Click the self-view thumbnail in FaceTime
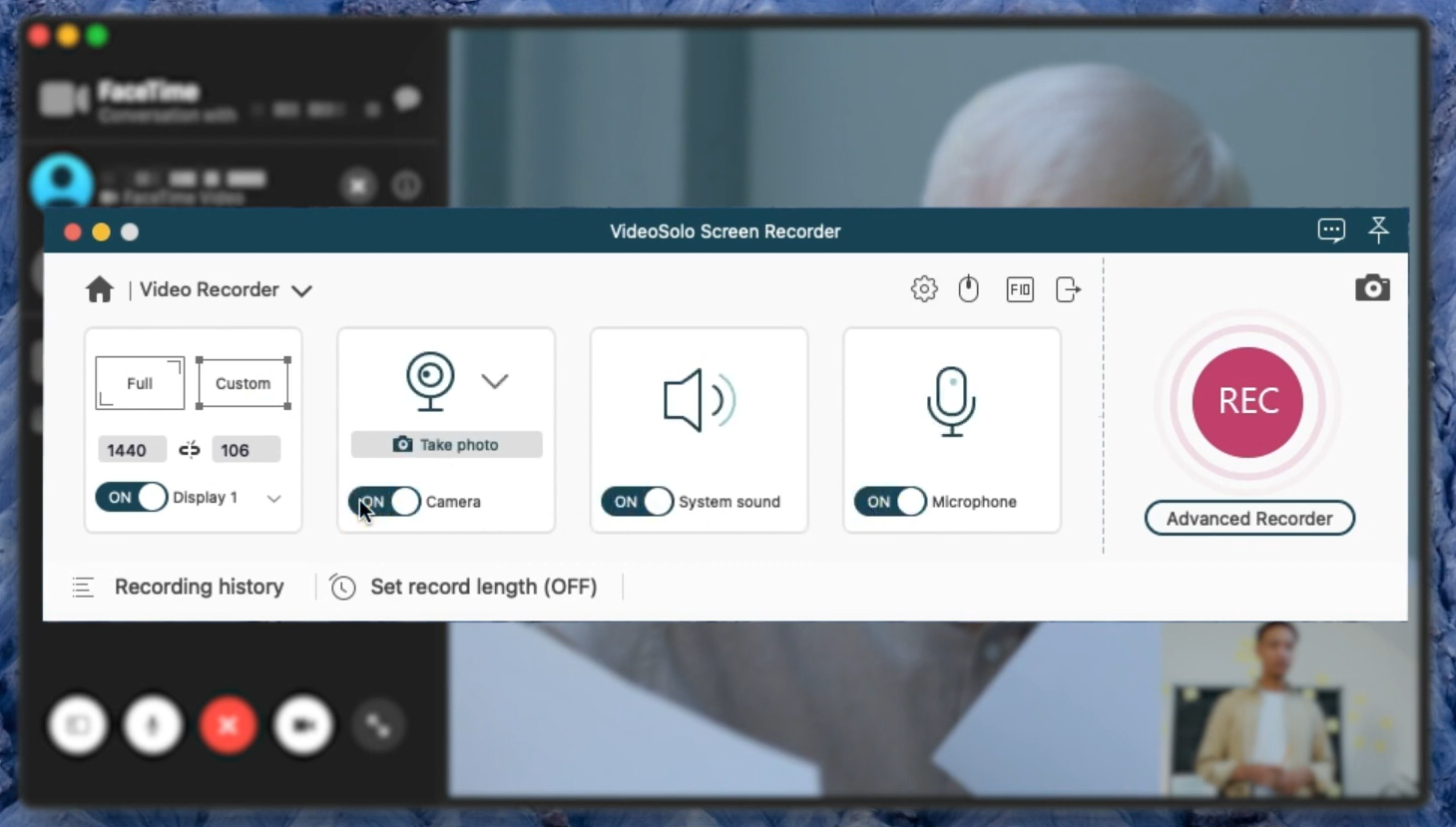This screenshot has height=827, width=1456. tap(1287, 708)
